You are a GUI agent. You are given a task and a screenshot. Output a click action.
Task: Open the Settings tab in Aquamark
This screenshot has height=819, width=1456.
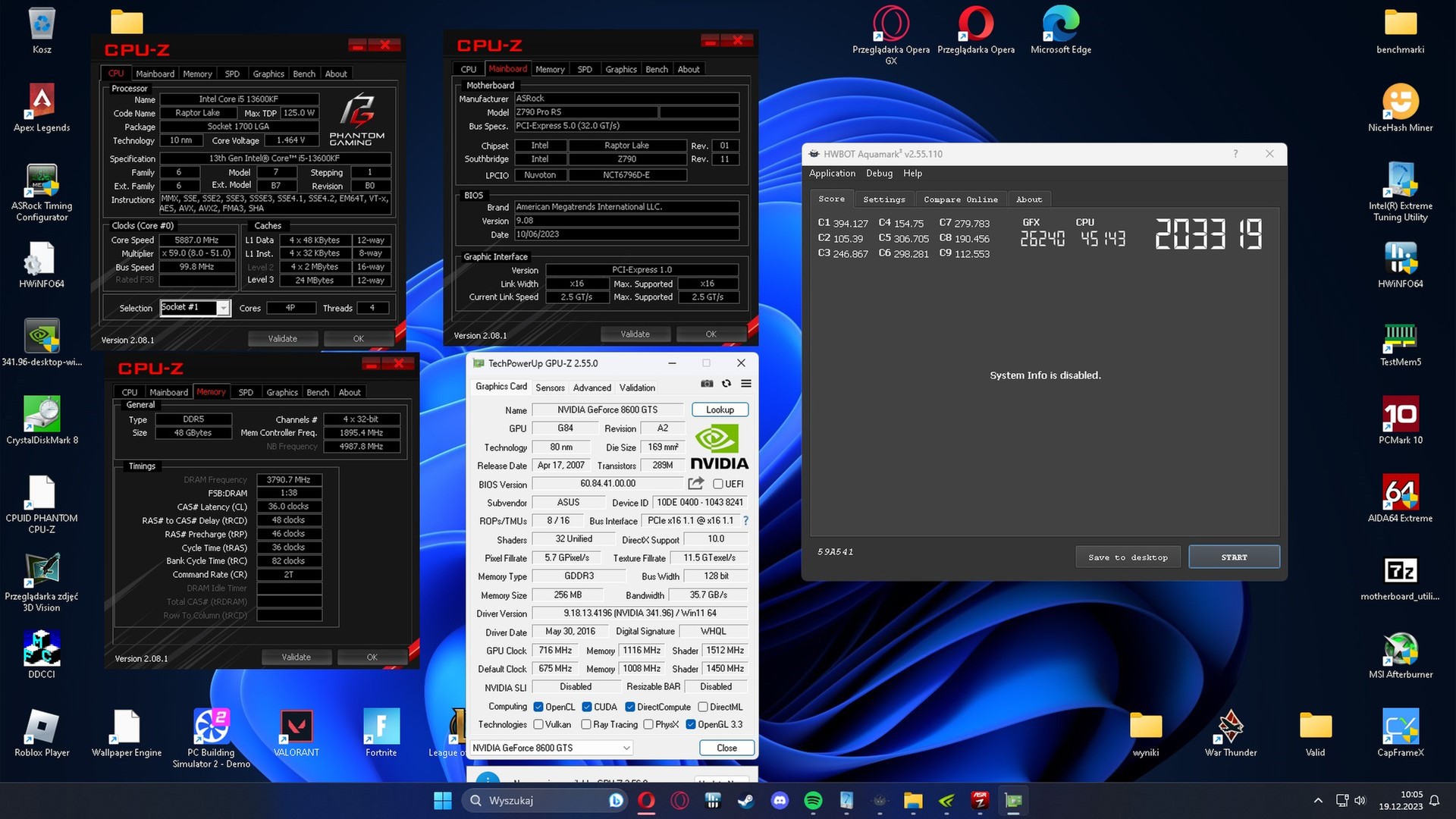884,199
